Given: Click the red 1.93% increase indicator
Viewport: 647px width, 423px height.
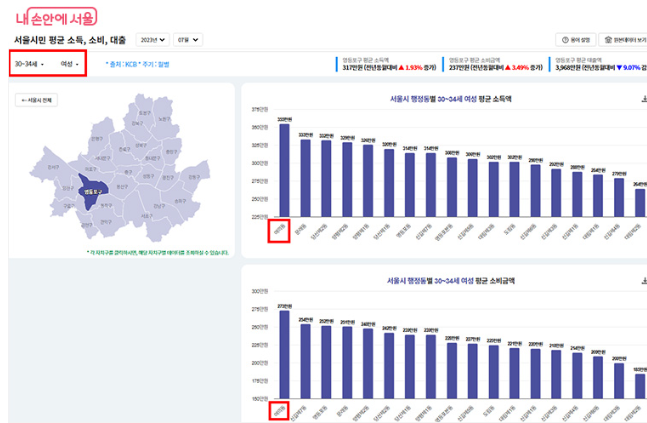Looking at the screenshot, I should [x=410, y=68].
